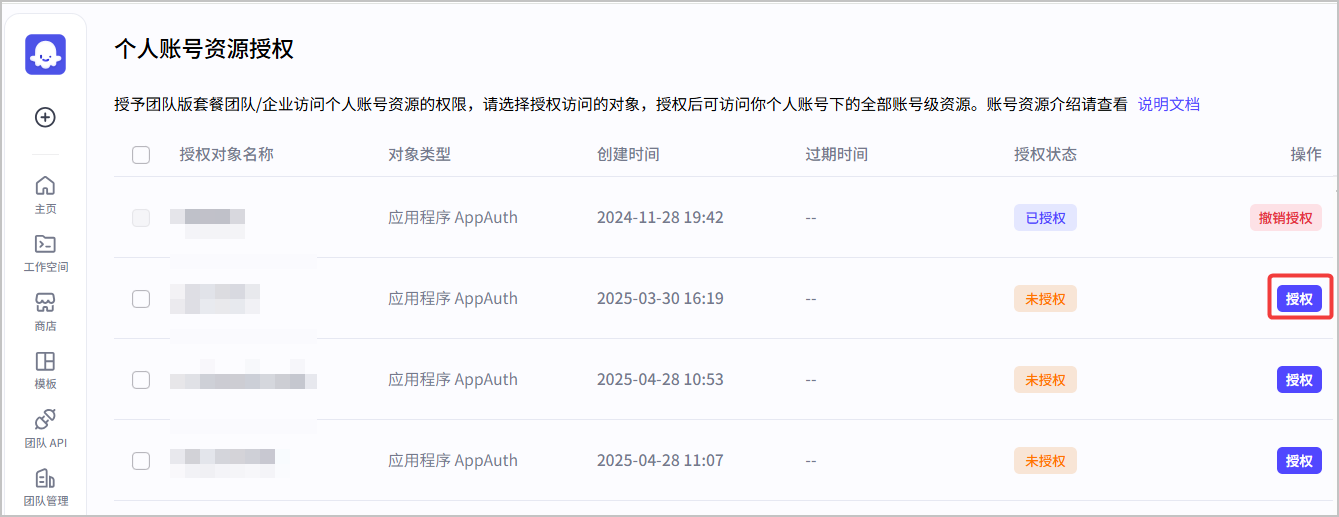Image resolution: width=1339 pixels, height=517 pixels.
Task: Click 撤销授权 button for the 2024-11-28 row
Action: point(1285,218)
